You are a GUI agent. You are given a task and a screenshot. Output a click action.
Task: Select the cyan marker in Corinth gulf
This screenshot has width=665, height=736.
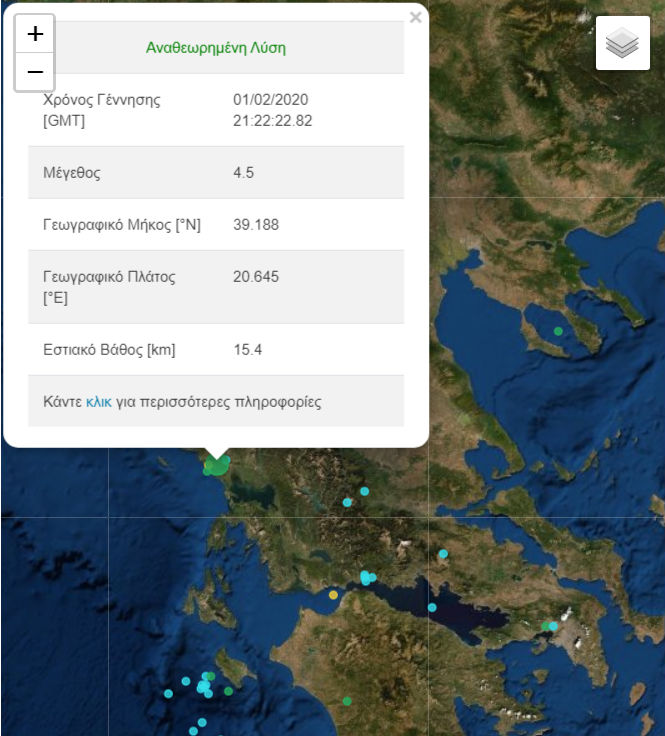[432, 608]
